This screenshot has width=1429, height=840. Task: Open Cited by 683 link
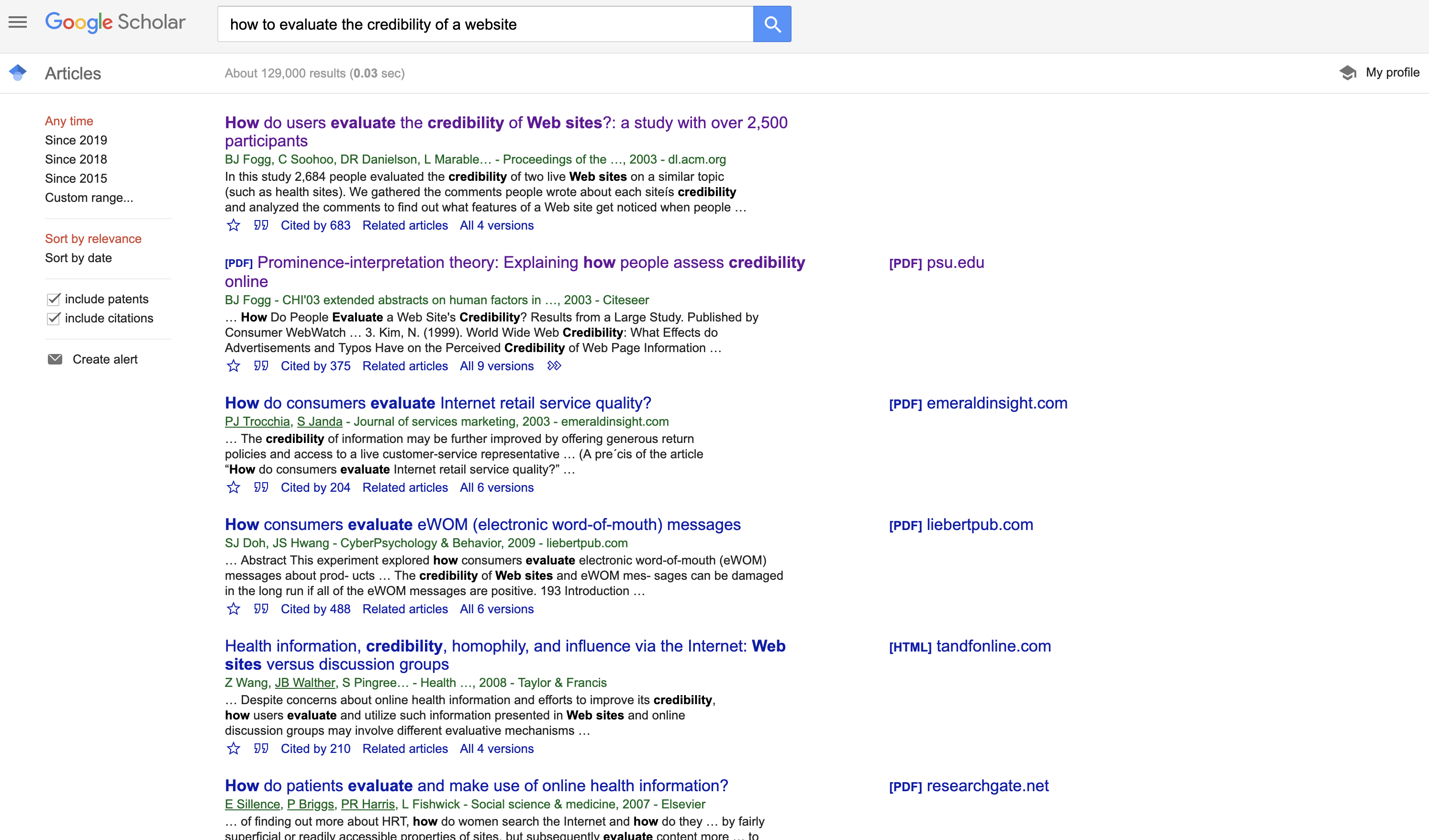(315, 226)
